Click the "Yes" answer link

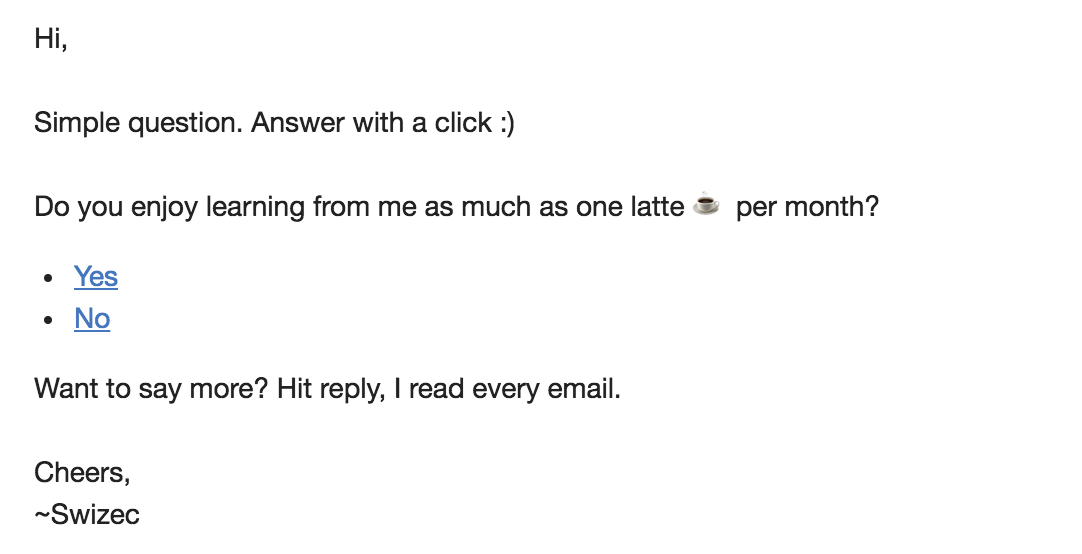[96, 277]
